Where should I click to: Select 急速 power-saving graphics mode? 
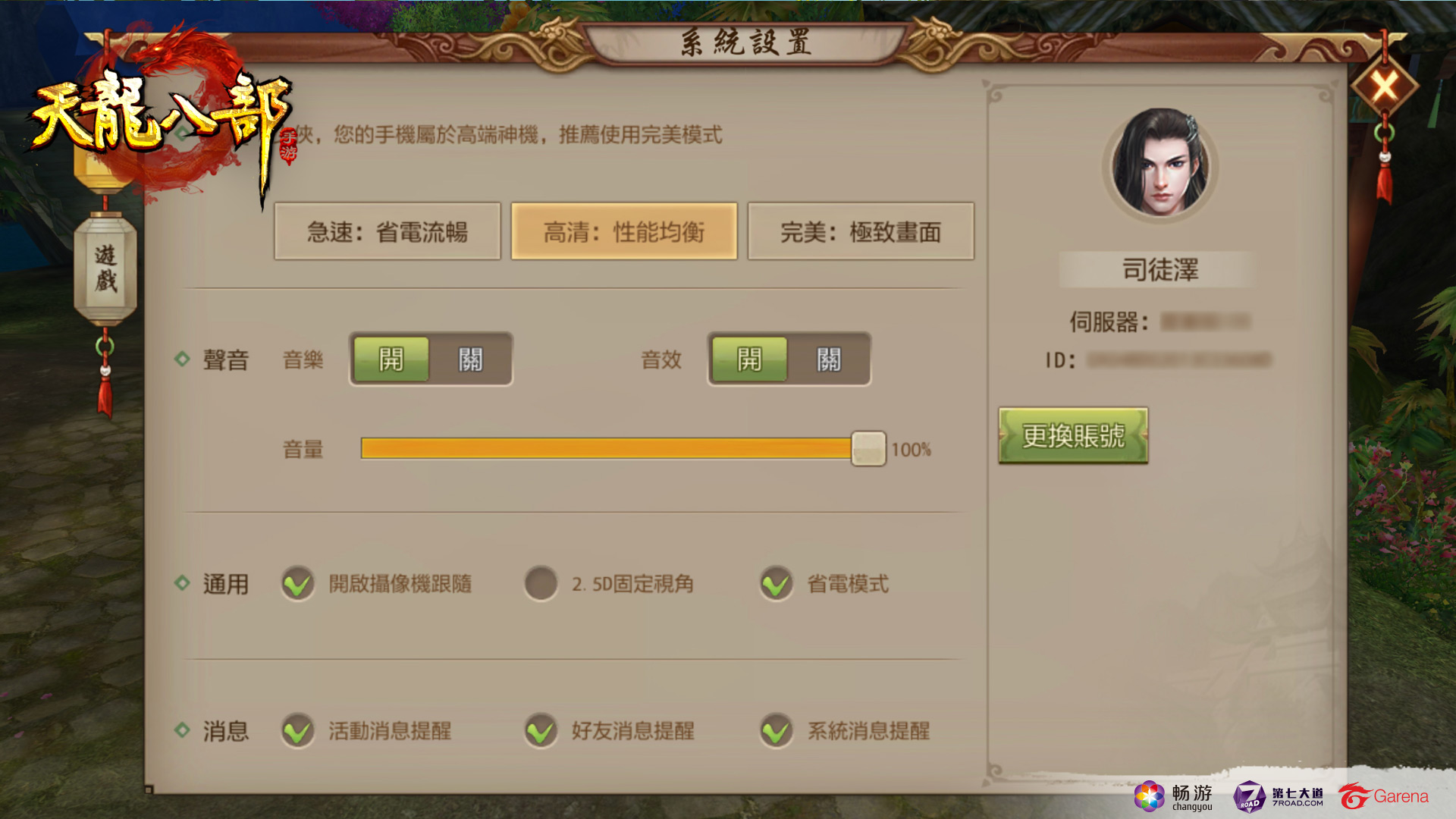pyautogui.click(x=388, y=231)
